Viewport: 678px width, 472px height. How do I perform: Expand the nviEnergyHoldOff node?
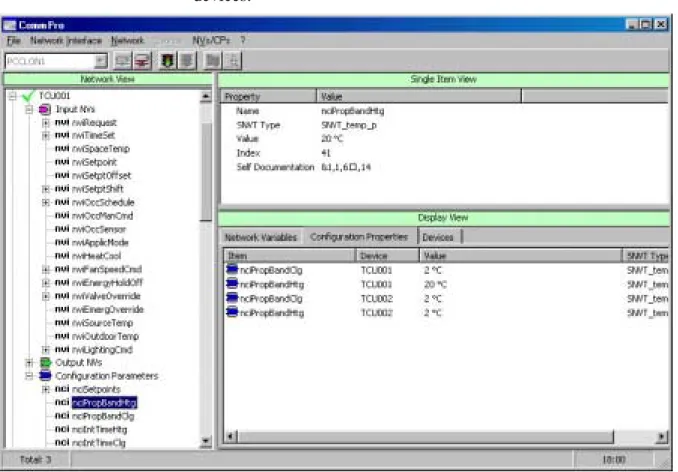(x=45, y=283)
